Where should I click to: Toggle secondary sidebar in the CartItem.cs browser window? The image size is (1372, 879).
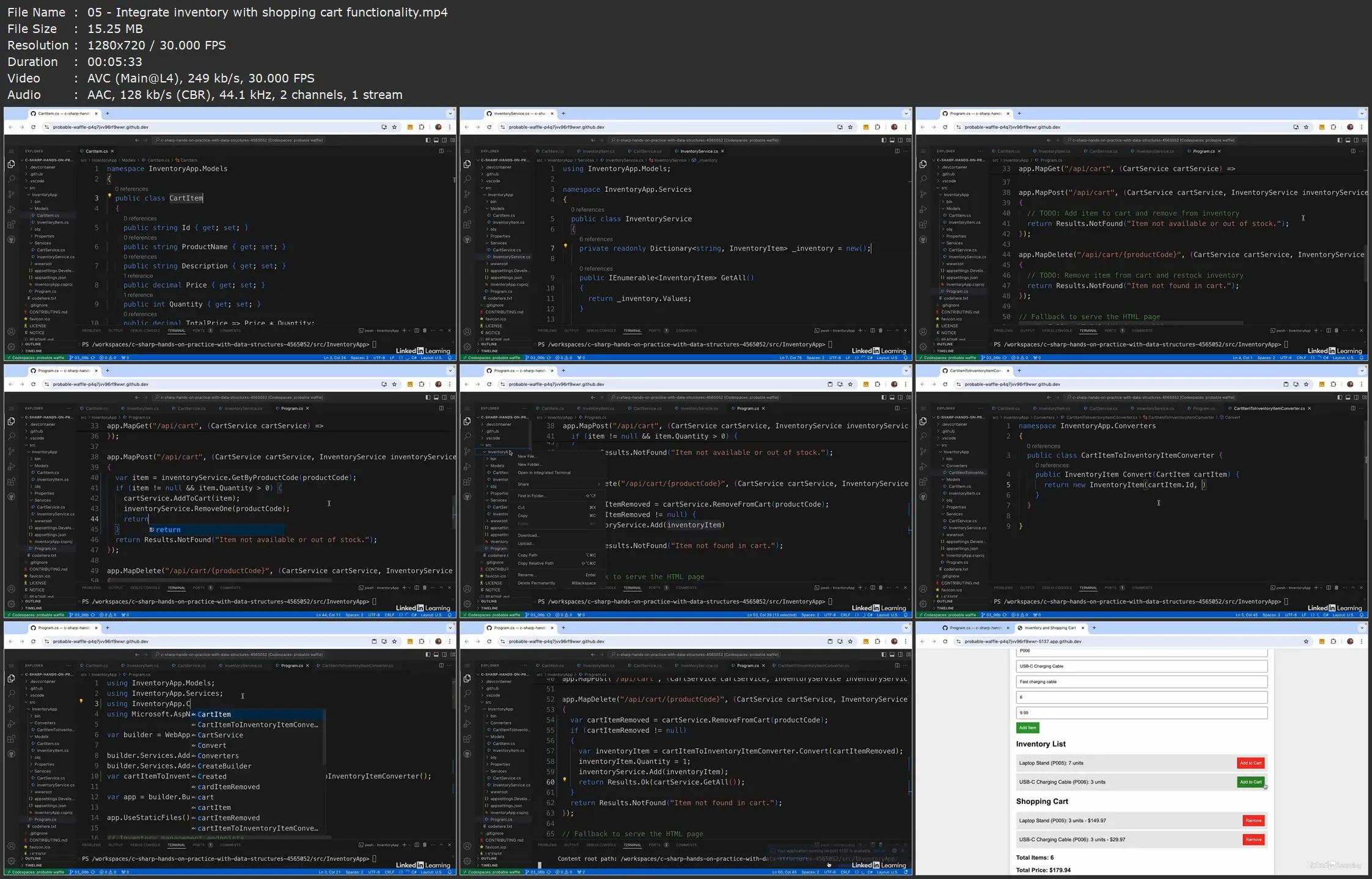click(444, 140)
